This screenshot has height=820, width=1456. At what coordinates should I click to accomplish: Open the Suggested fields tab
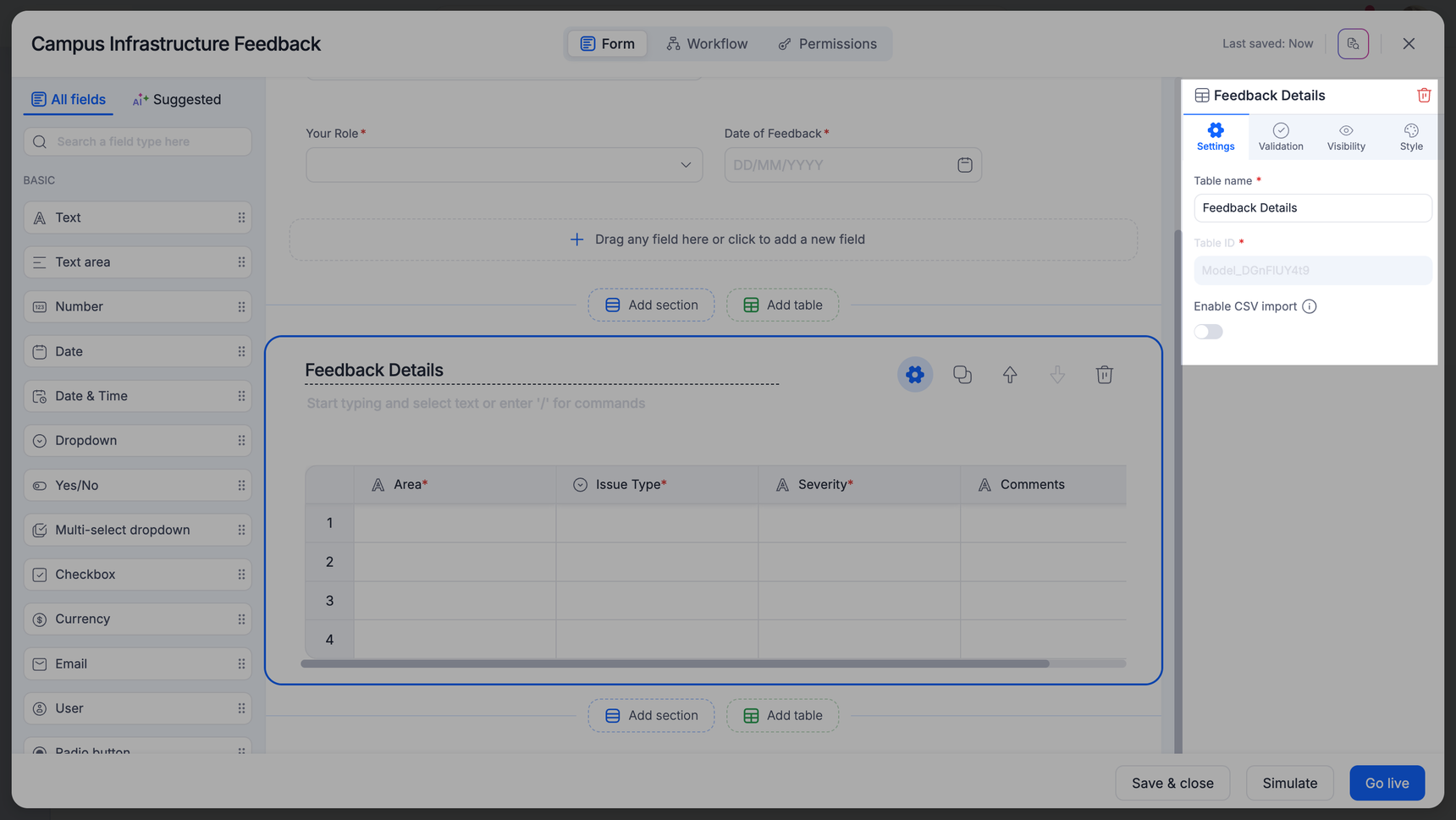(176, 100)
